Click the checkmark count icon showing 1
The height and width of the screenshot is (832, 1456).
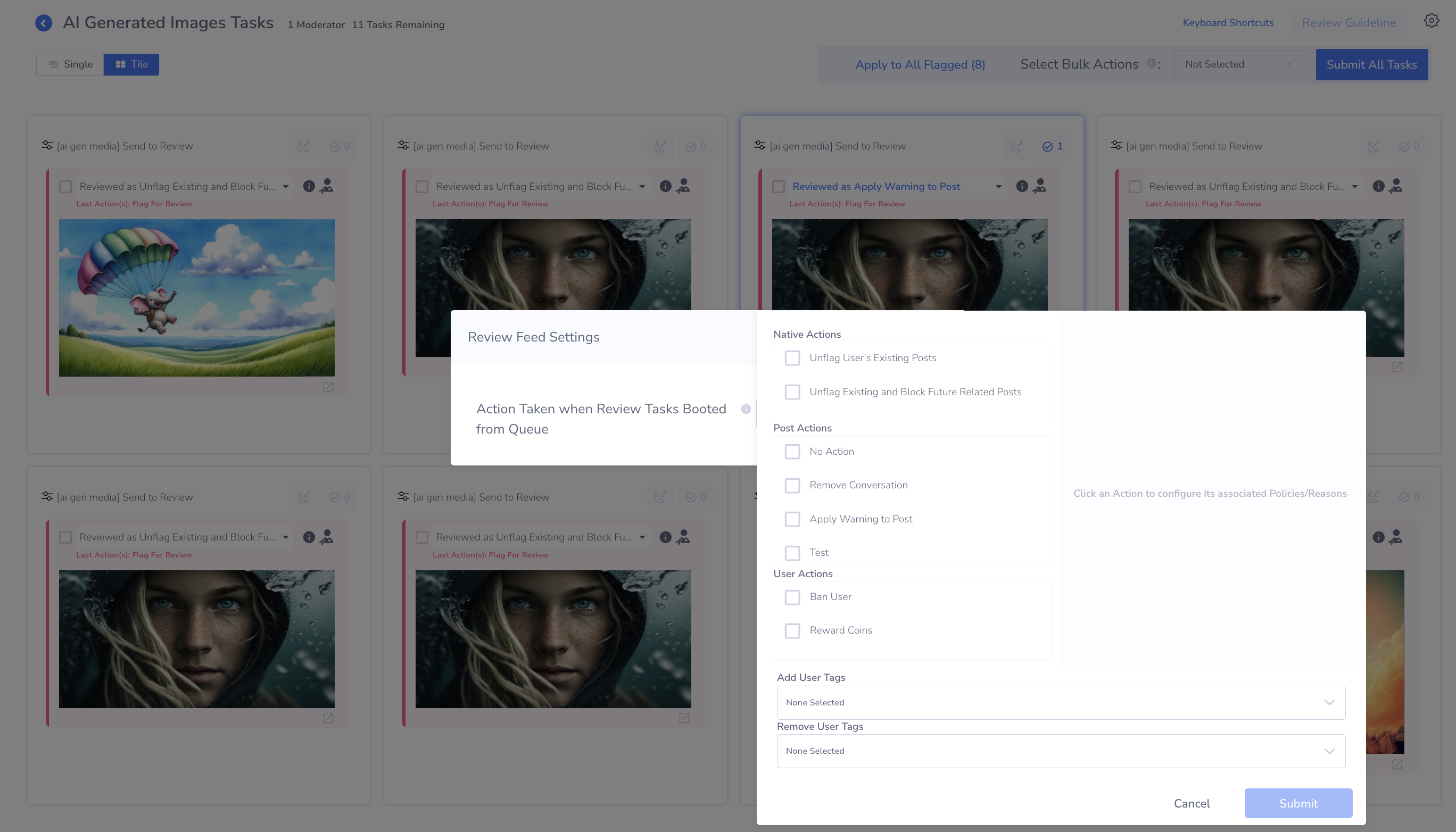click(x=1052, y=146)
